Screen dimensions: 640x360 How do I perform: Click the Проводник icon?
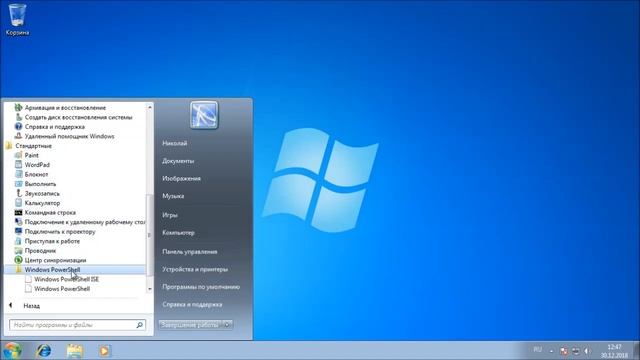point(18,250)
